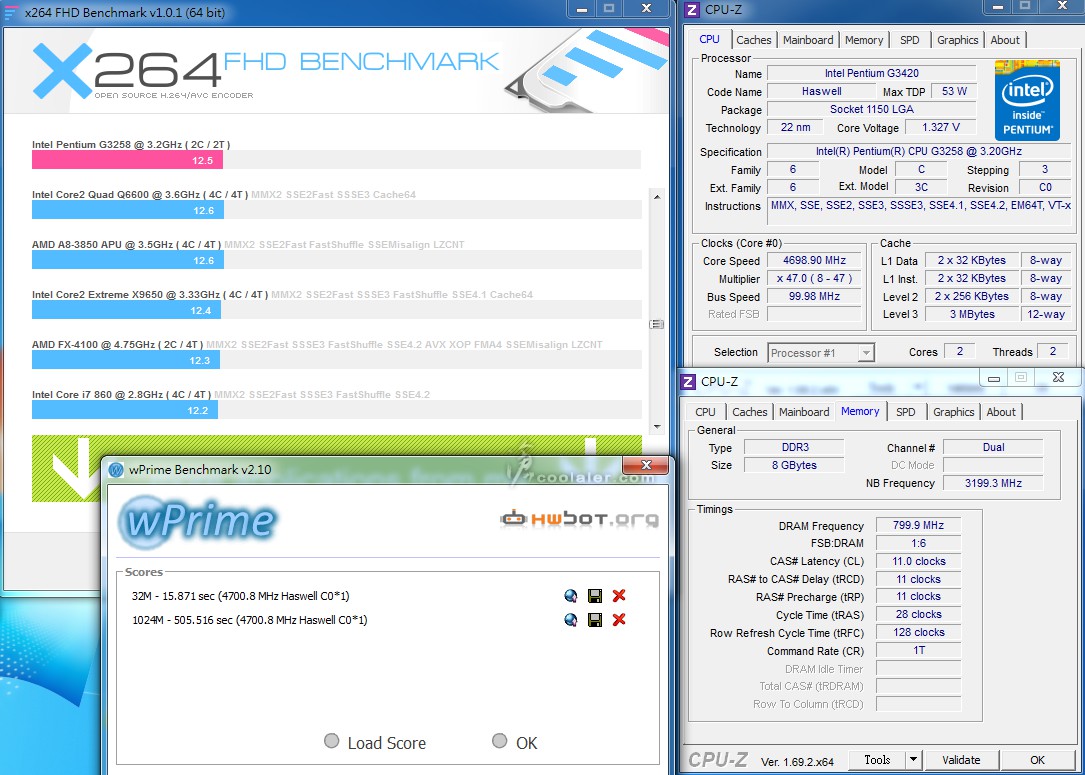This screenshot has height=775, width=1085.
Task: Click the Tools button in CPU-Z
Action: point(877,760)
